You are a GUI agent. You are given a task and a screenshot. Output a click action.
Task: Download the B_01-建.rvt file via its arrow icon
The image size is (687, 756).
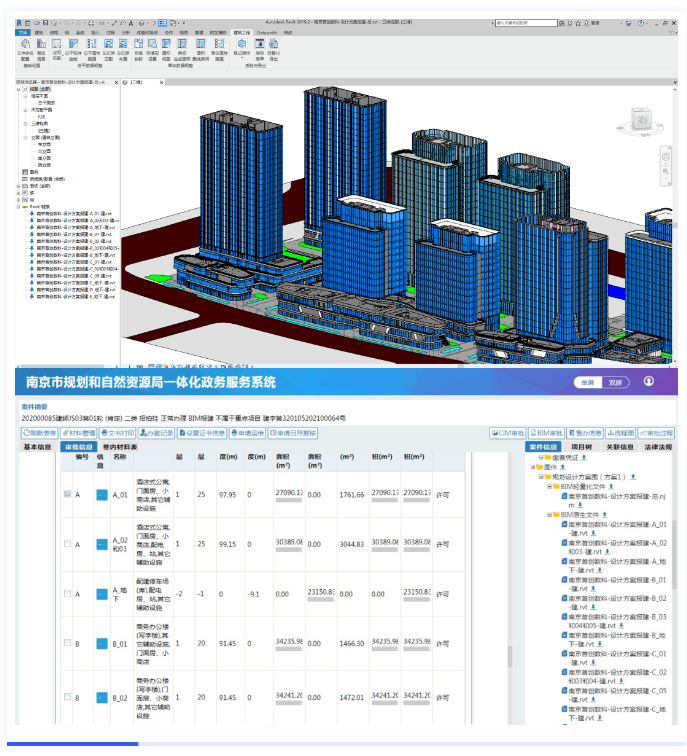pos(593,589)
